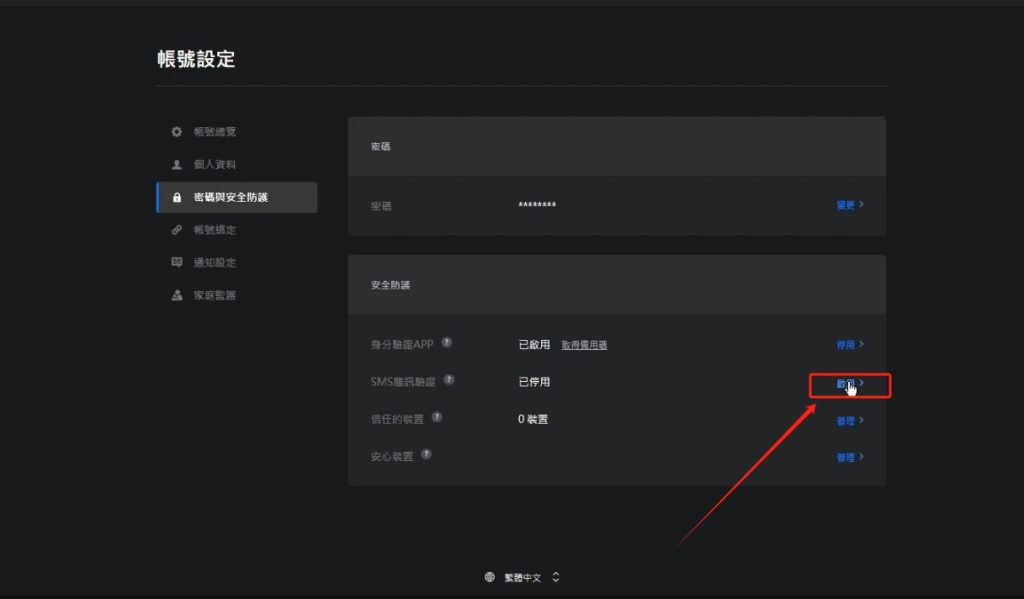
Task: Click the help icon next to 身分驗證APP
Action: coord(447,342)
